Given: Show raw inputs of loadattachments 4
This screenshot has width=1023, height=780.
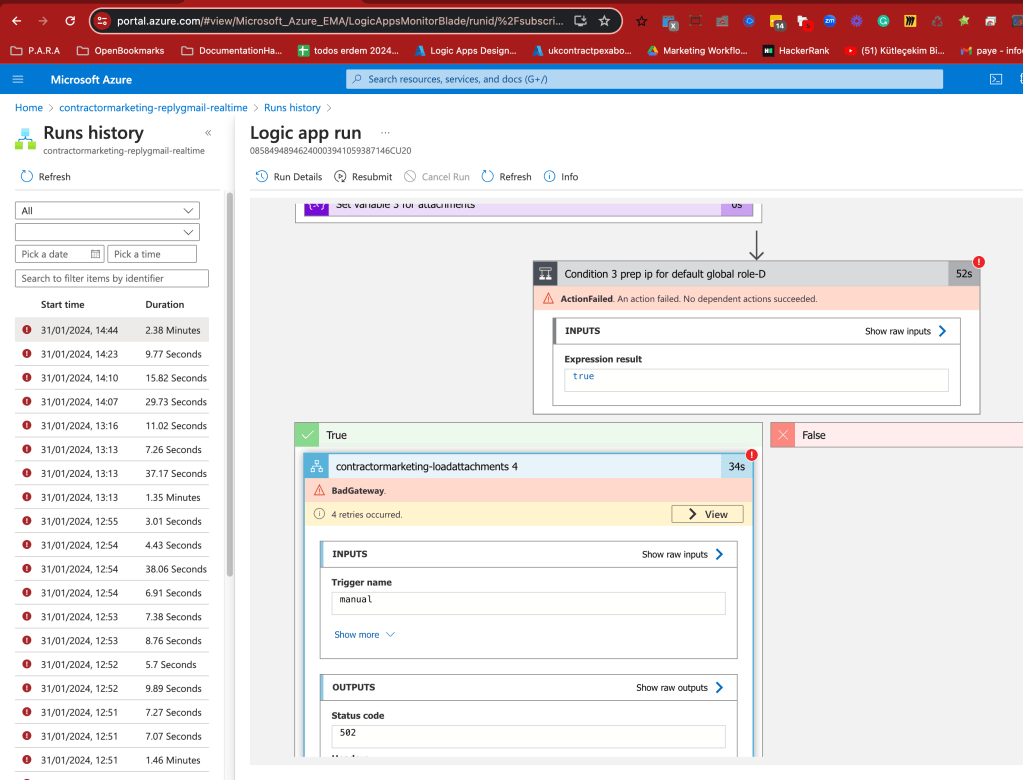Looking at the screenshot, I should pyautogui.click(x=682, y=554).
